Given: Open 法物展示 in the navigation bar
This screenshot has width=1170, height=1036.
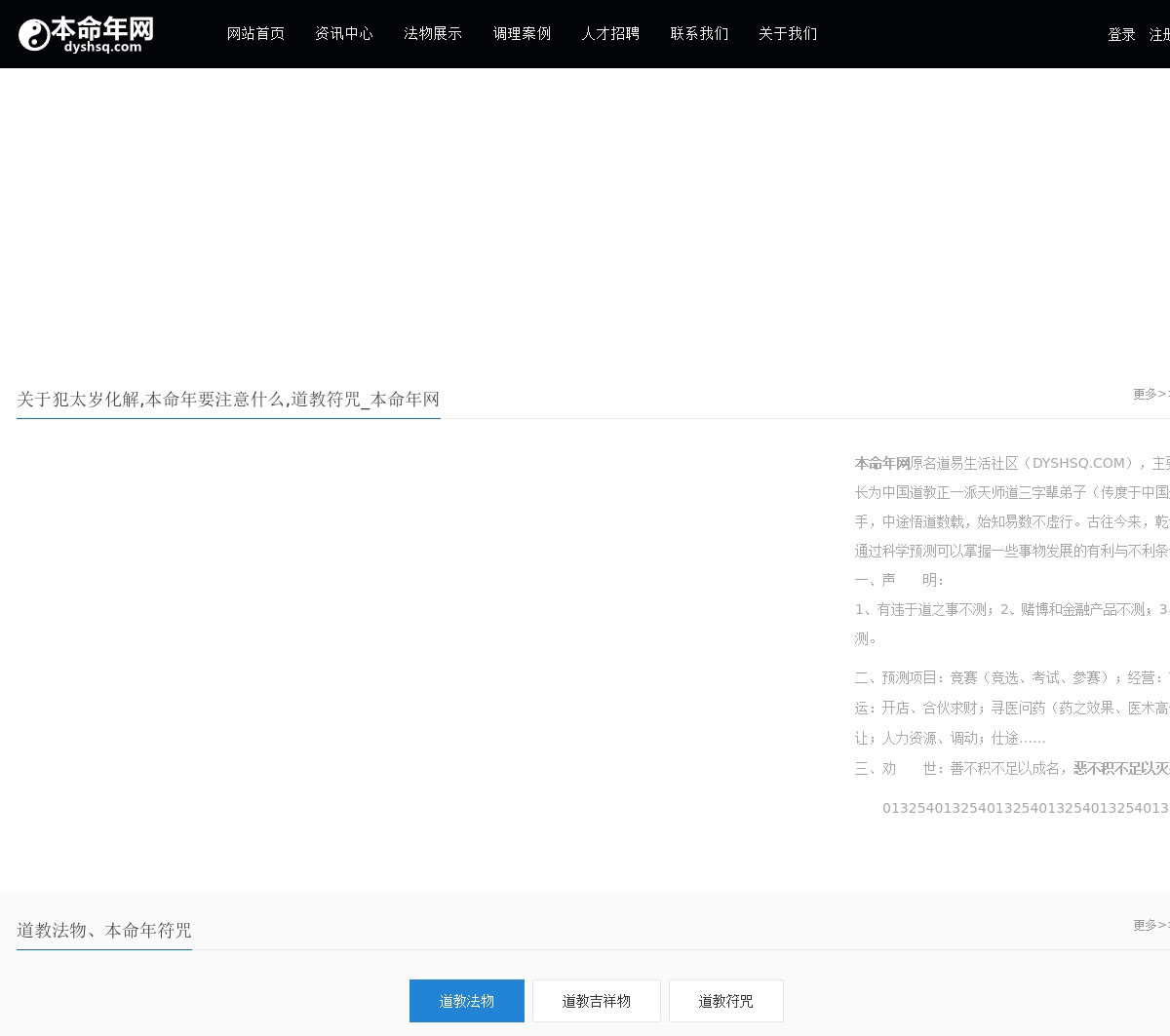Looking at the screenshot, I should pos(433,34).
